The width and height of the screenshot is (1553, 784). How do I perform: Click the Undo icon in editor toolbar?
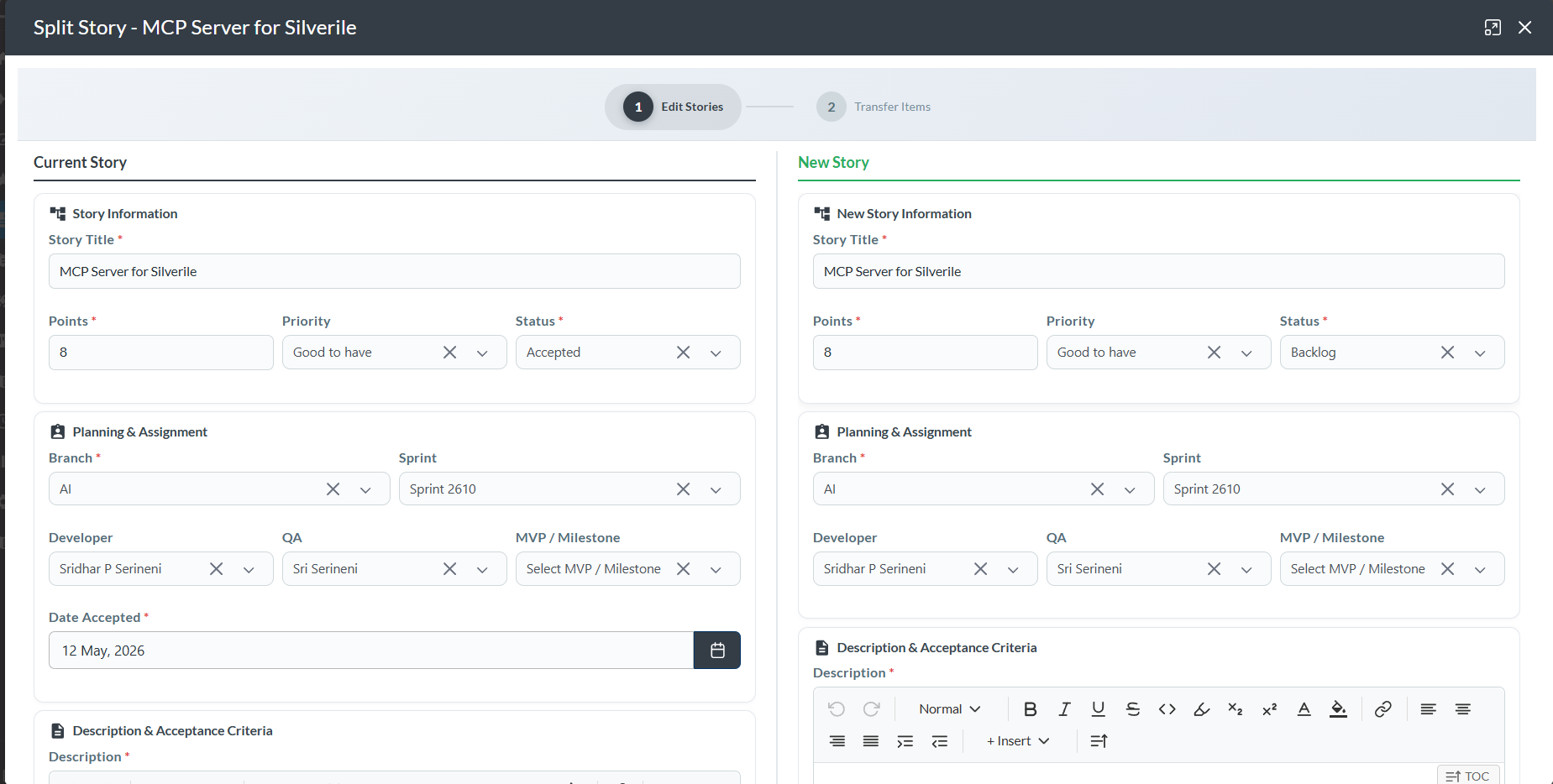pyautogui.click(x=836, y=709)
